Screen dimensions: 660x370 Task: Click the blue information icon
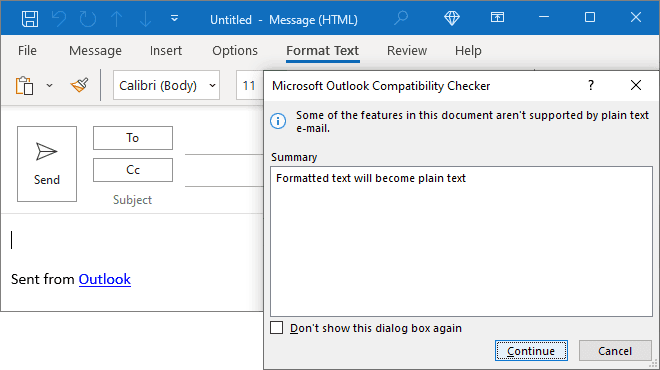click(x=278, y=121)
